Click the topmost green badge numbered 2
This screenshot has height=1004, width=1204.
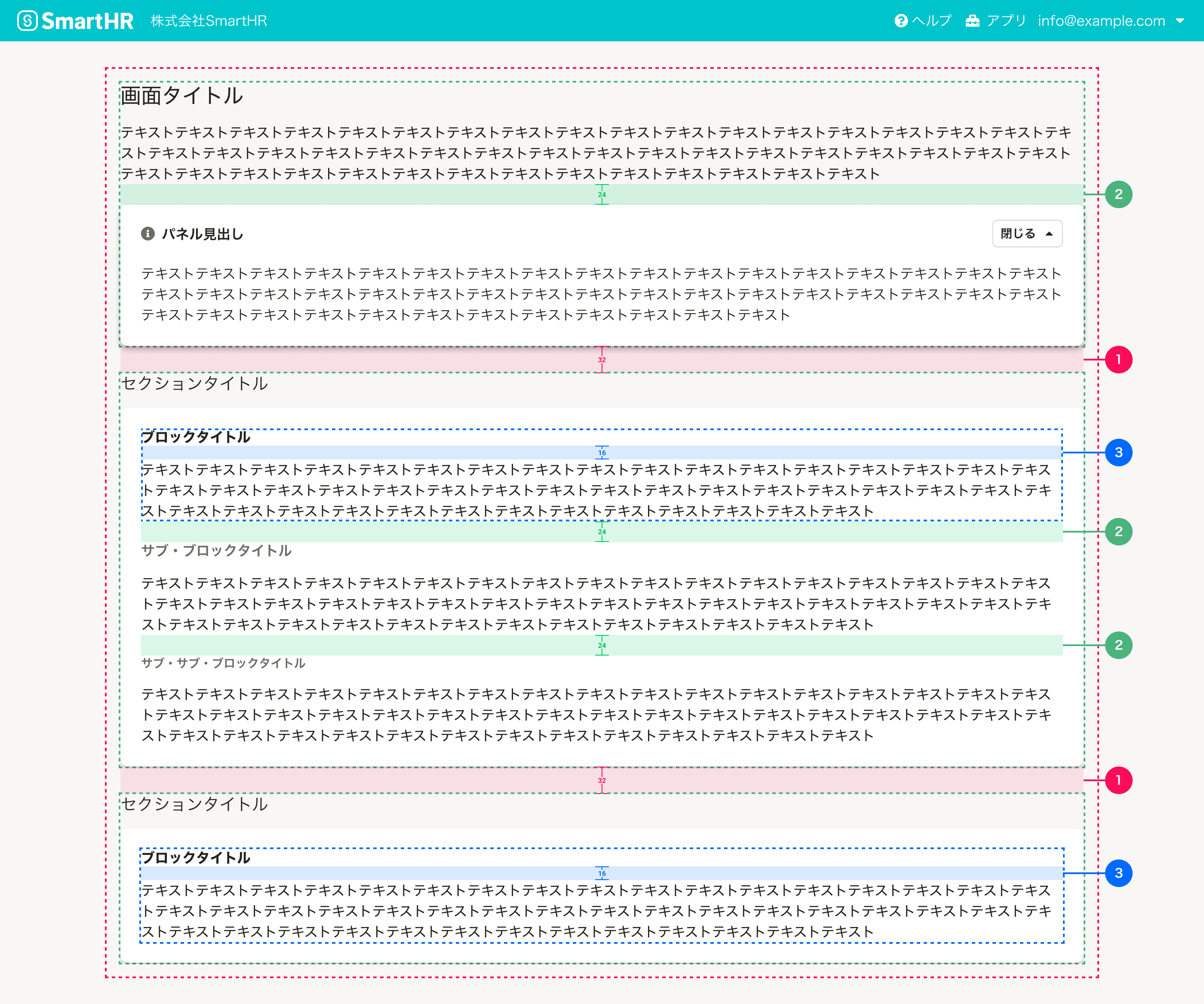click(1118, 194)
